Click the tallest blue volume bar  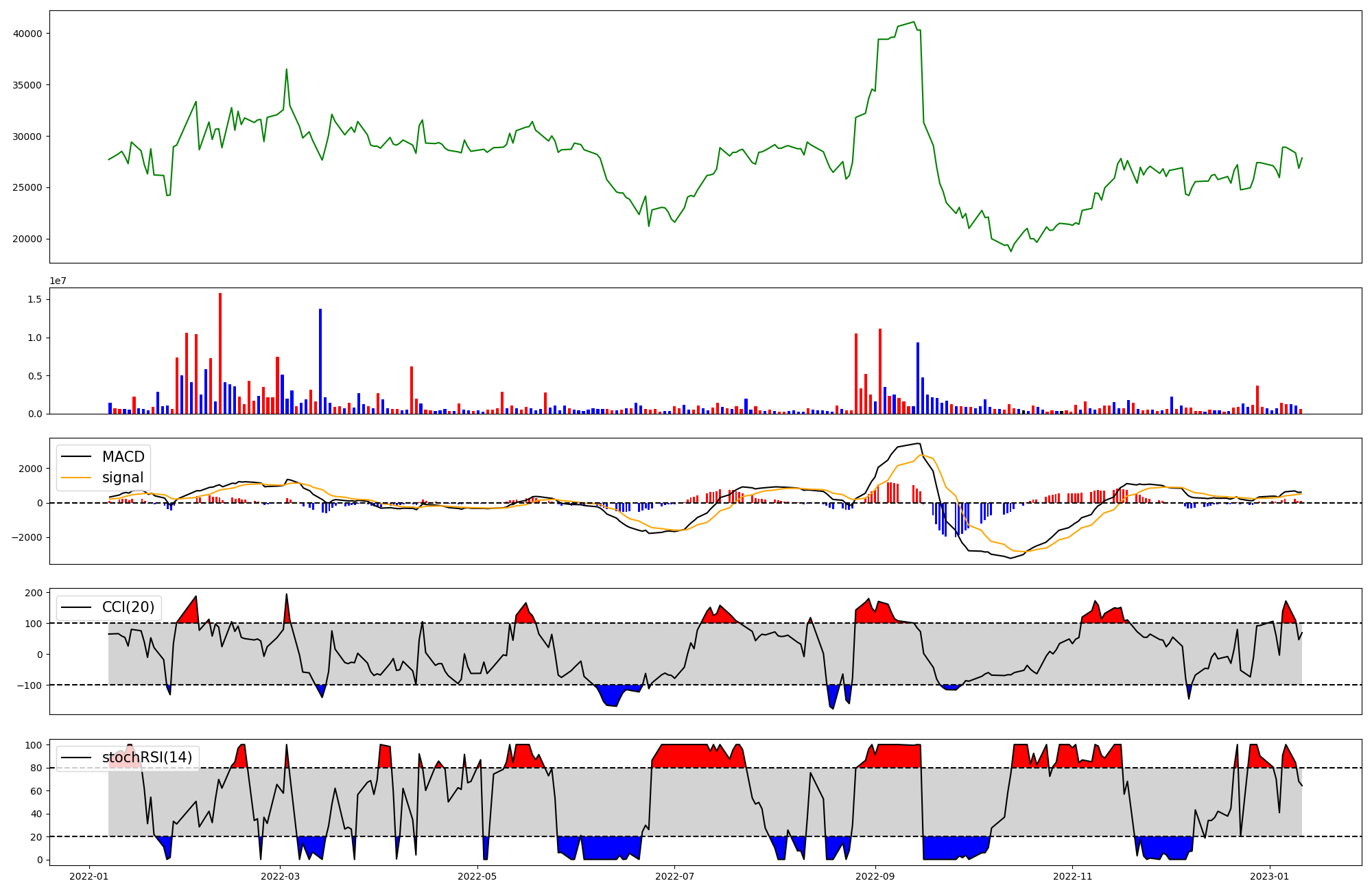click(x=320, y=361)
